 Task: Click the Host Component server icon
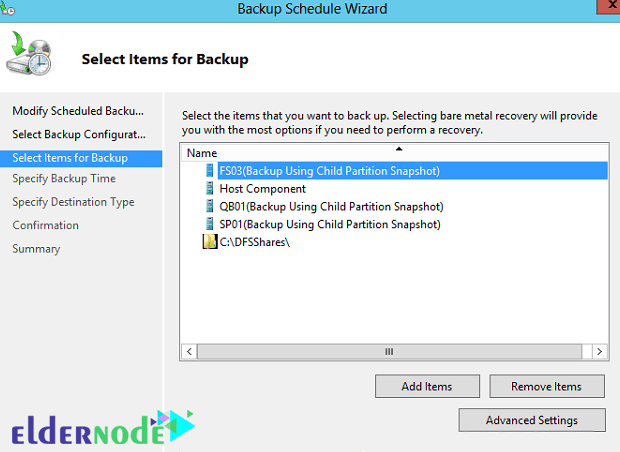coord(210,189)
